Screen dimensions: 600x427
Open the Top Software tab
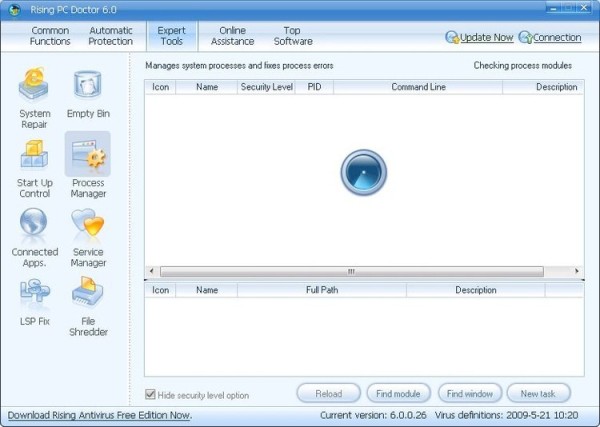(x=293, y=36)
